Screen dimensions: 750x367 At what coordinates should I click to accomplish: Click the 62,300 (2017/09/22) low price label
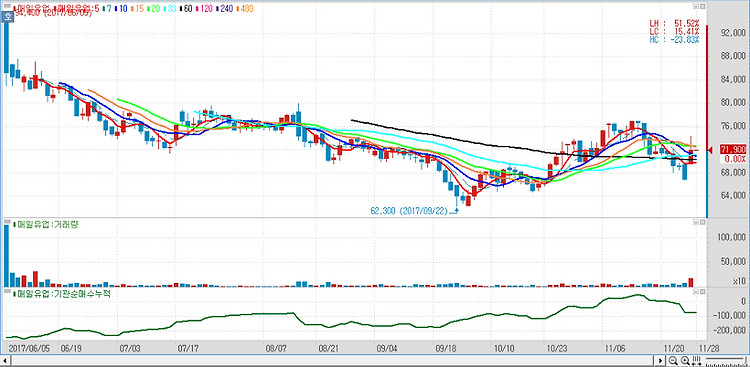pos(408,210)
